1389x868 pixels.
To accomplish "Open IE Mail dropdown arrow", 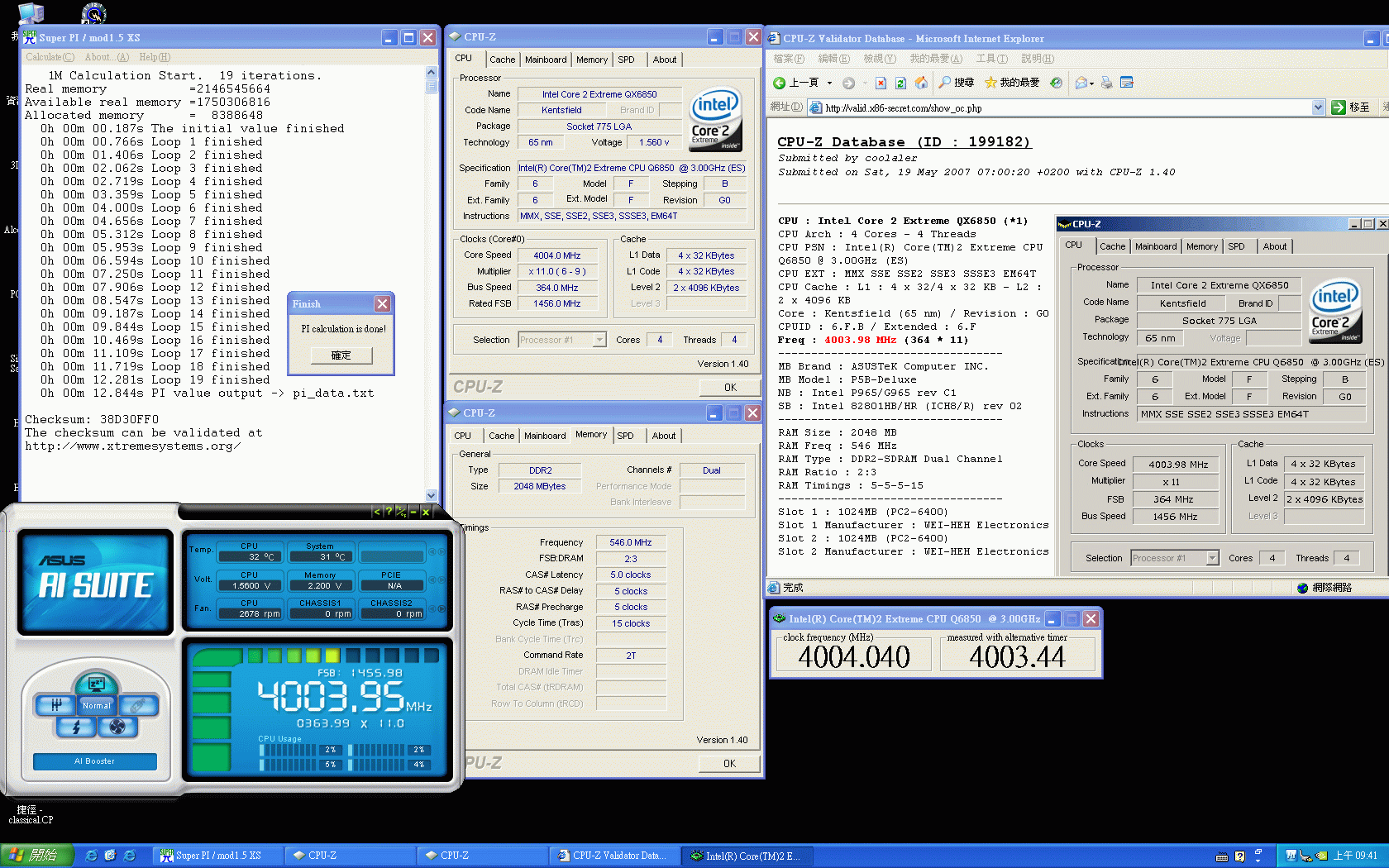I will coord(1091,83).
